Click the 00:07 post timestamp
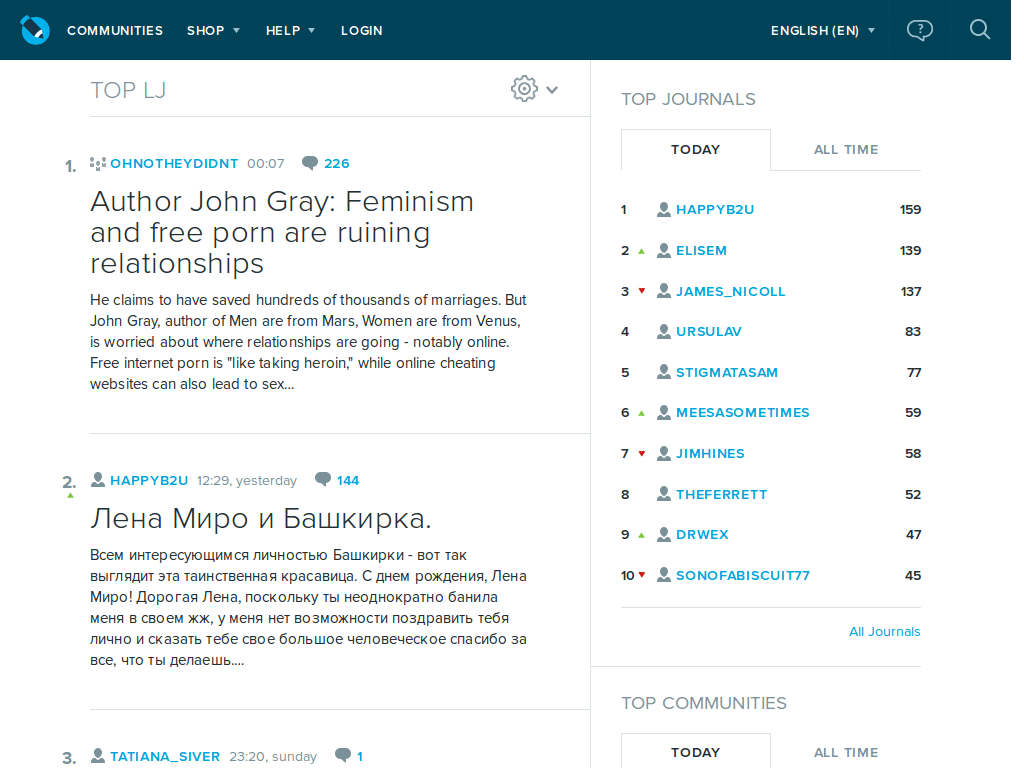Image resolution: width=1024 pixels, height=768 pixels. click(x=266, y=163)
